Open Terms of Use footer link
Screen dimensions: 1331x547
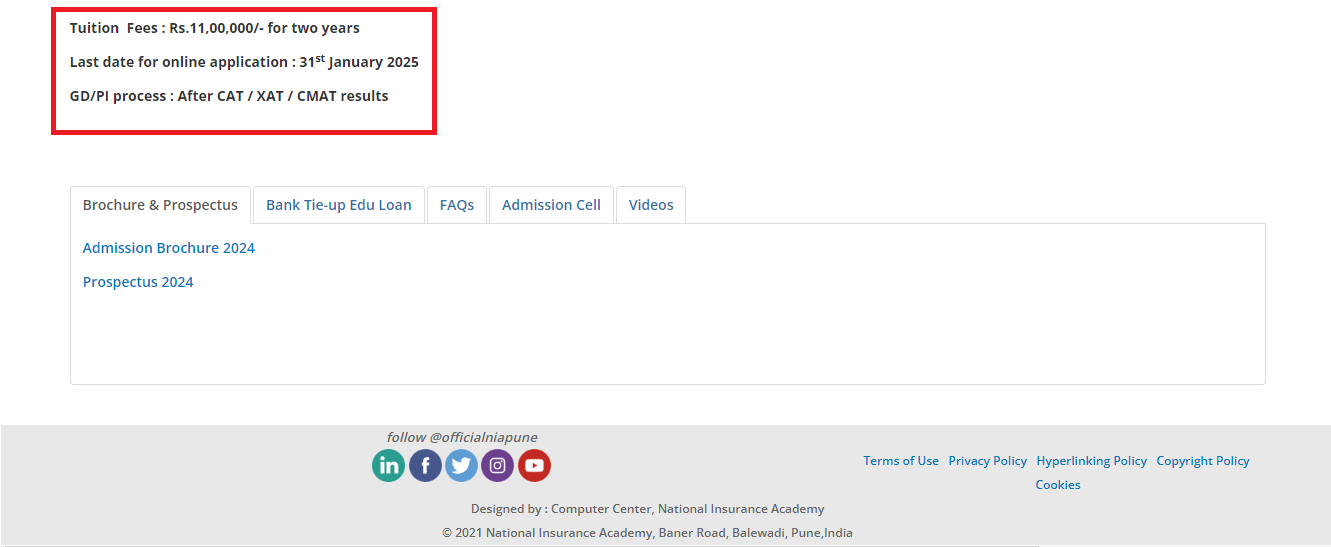coord(901,461)
